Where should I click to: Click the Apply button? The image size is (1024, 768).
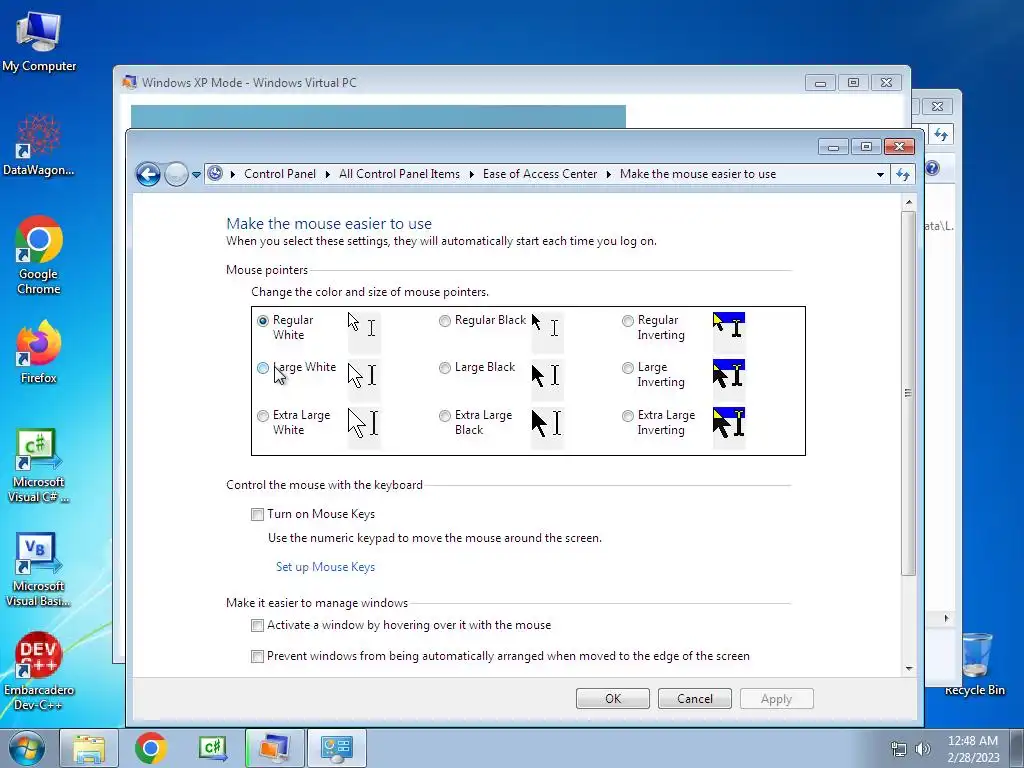point(776,699)
